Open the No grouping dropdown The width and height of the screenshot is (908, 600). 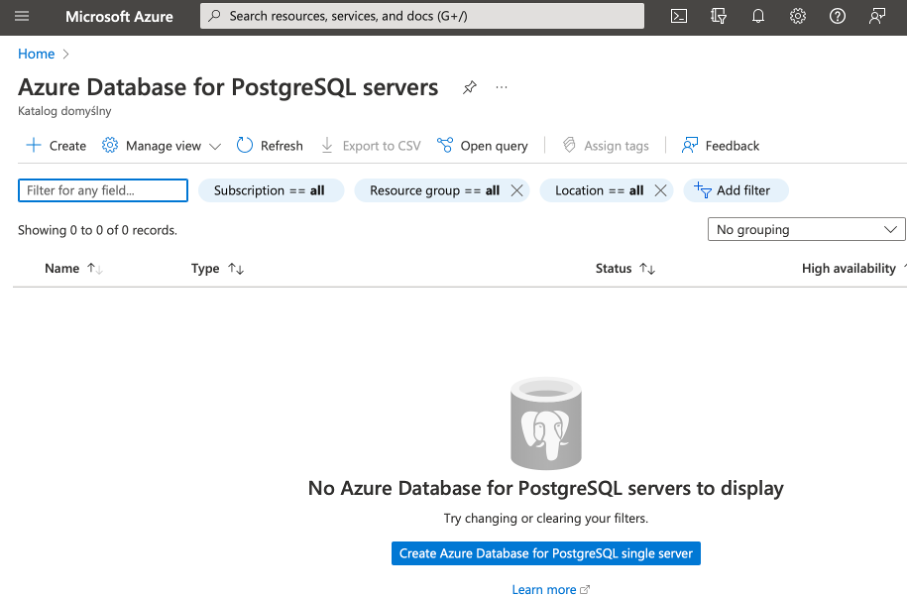coord(806,229)
